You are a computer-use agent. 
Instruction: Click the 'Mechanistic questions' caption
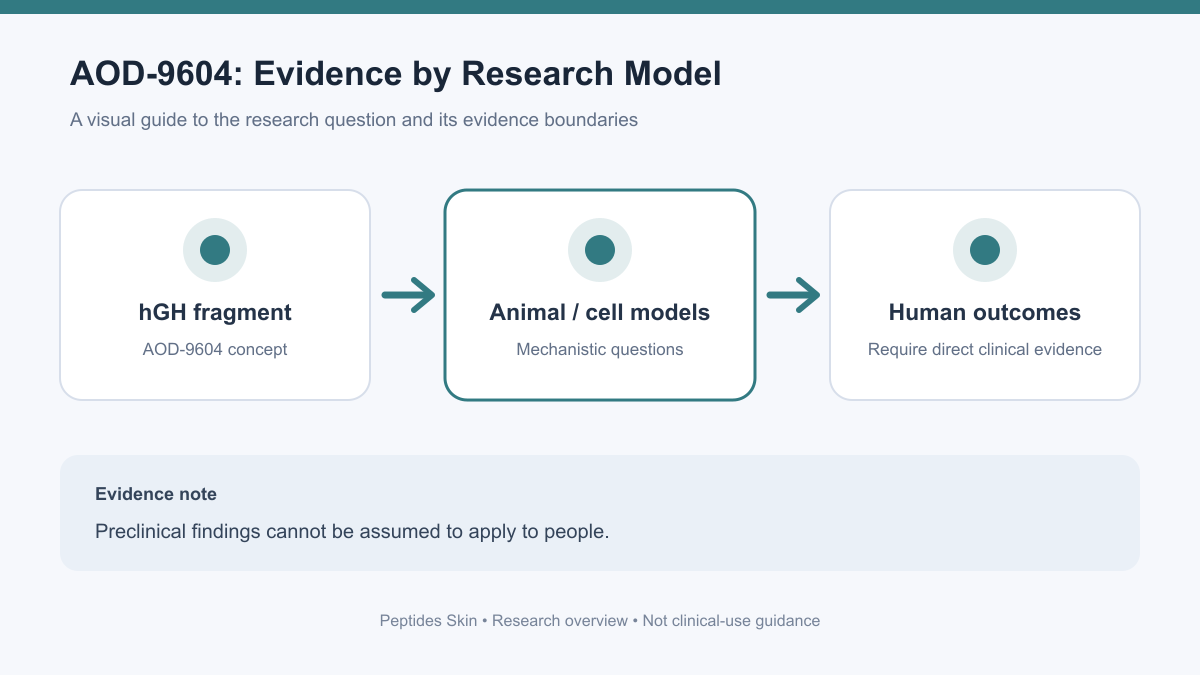(x=600, y=350)
